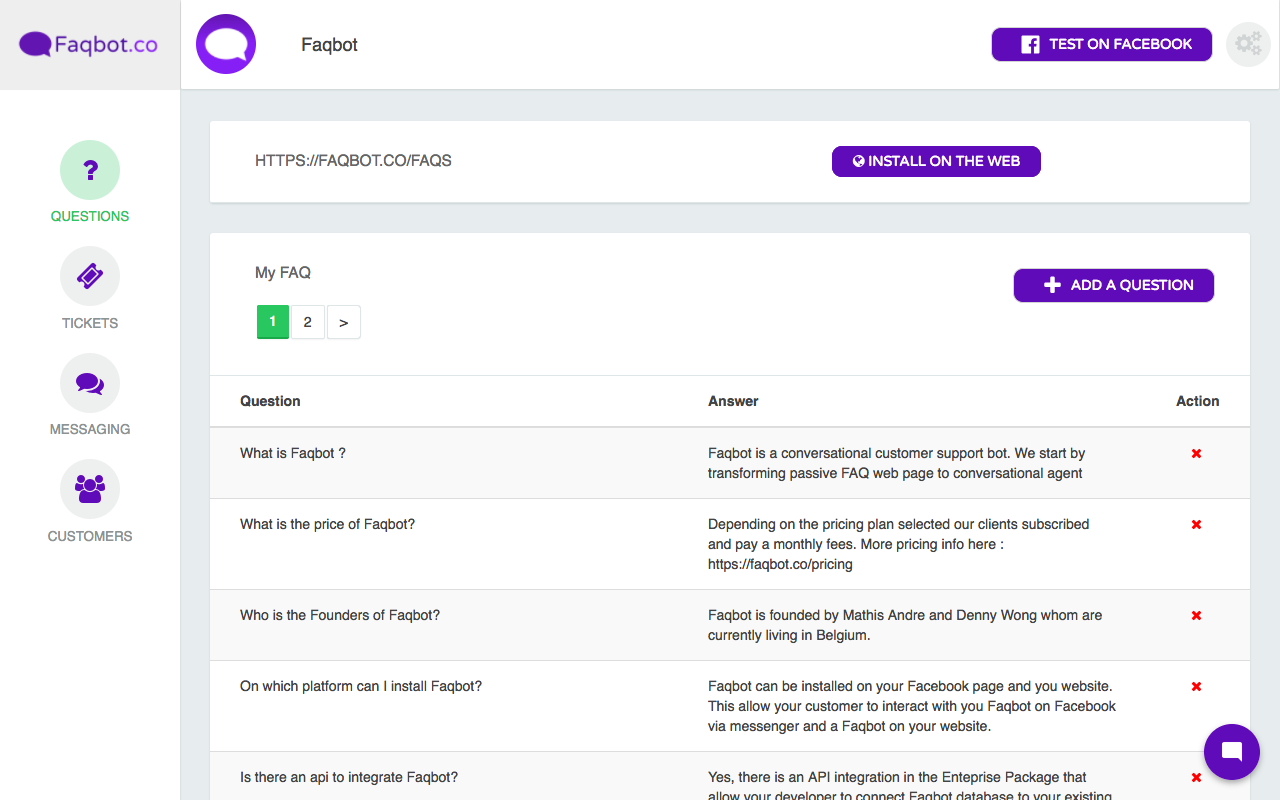Image resolution: width=1280 pixels, height=800 pixels.
Task: Click the Action column header
Action: 1198,401
